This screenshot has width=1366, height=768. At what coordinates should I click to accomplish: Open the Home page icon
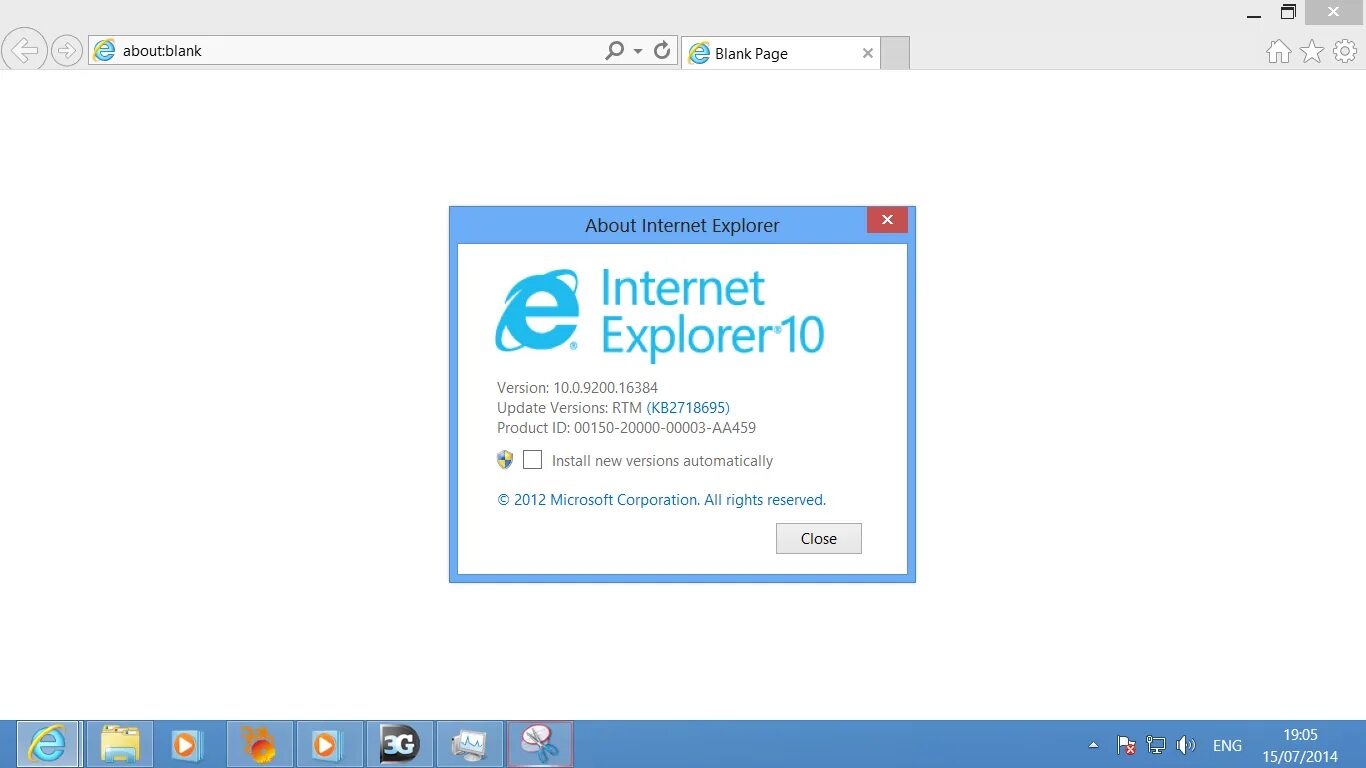1278,51
